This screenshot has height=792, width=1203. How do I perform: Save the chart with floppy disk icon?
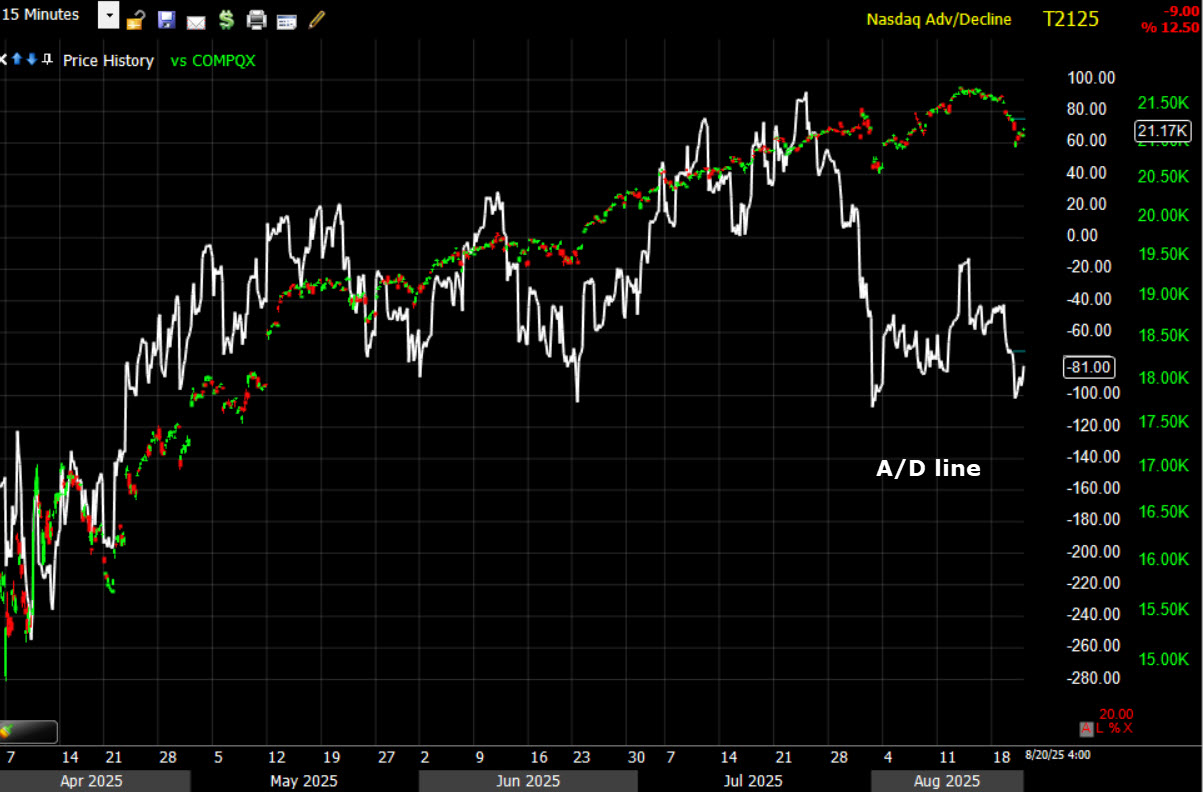(x=166, y=19)
